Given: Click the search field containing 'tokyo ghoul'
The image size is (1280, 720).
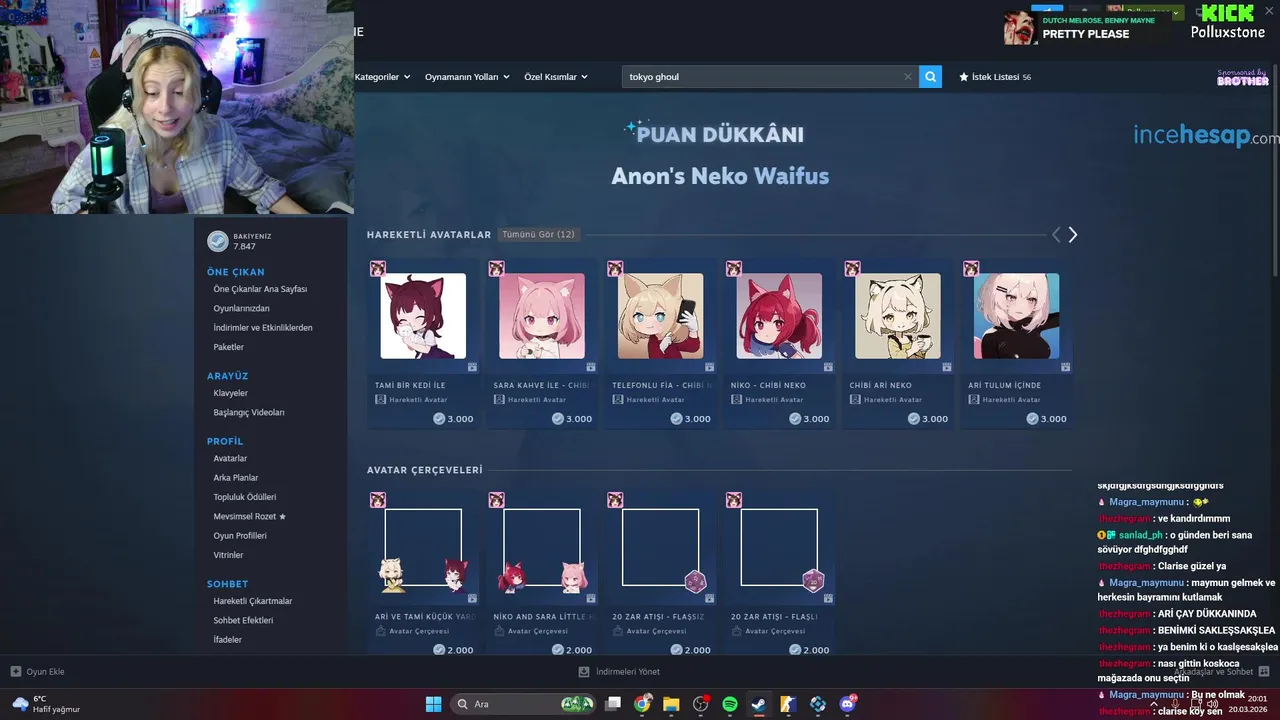Looking at the screenshot, I should pos(770,77).
